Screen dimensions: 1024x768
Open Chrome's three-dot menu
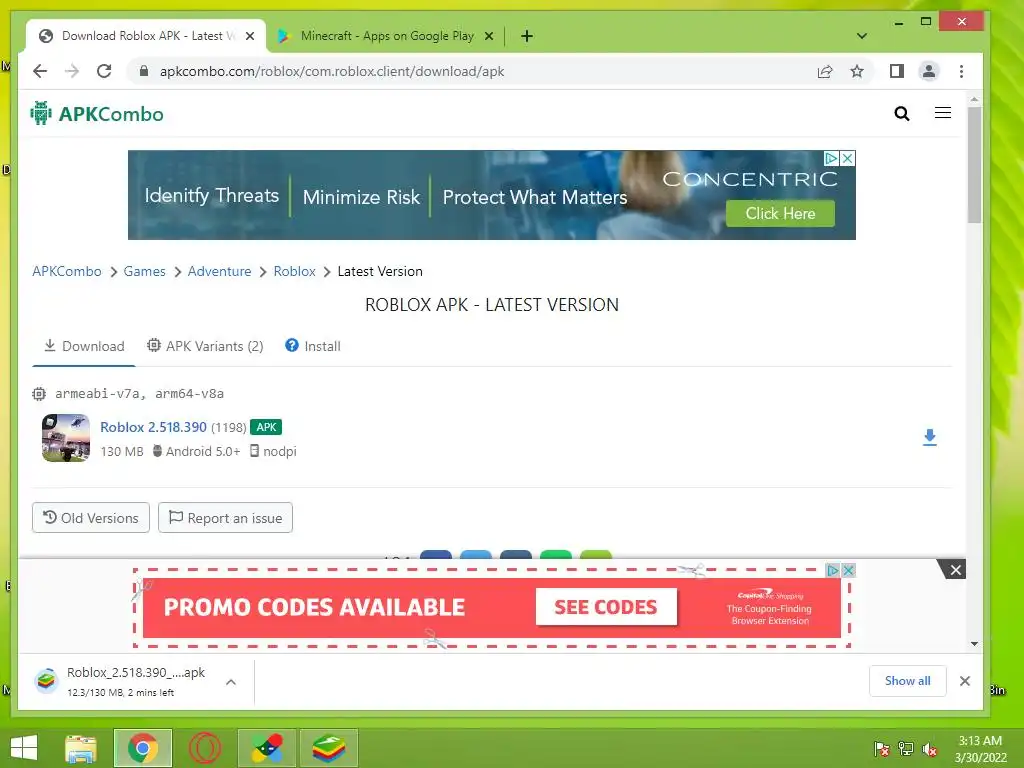coord(961,71)
